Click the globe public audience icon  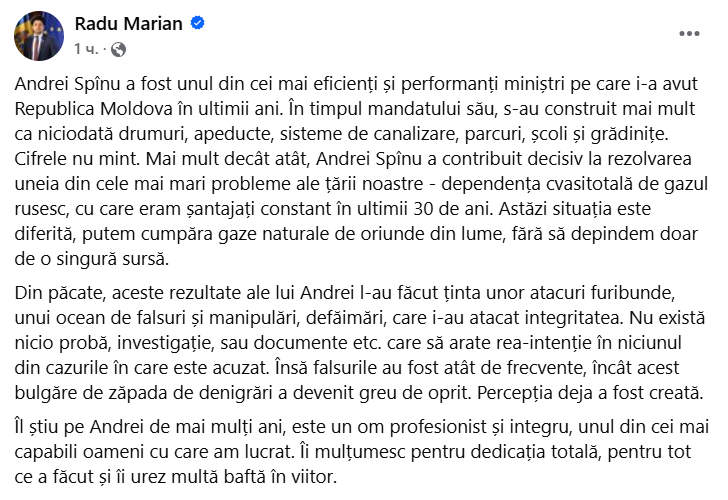[119, 48]
